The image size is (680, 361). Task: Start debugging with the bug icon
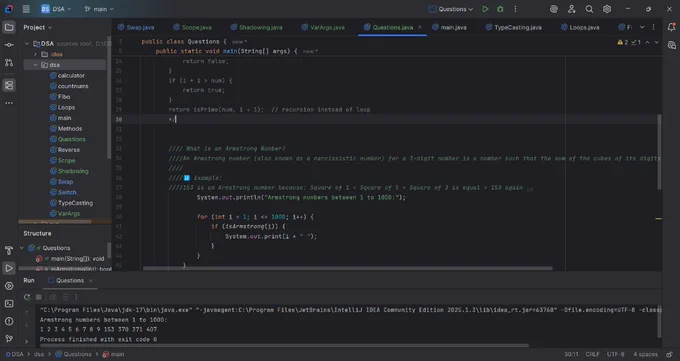(x=500, y=9)
